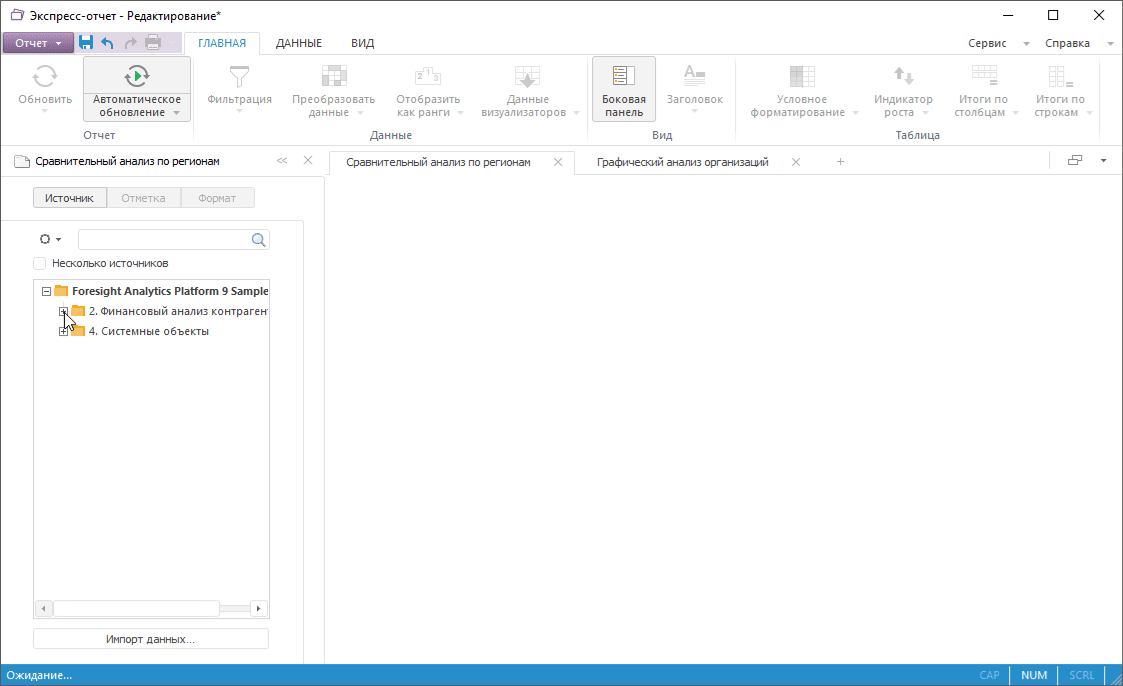Open the Отчет menu button
The width and height of the screenshot is (1123, 686).
tap(38, 43)
